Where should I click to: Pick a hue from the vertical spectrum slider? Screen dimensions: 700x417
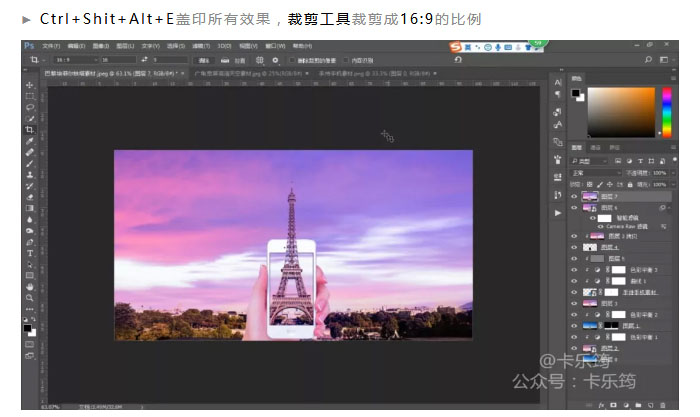pyautogui.click(x=666, y=112)
